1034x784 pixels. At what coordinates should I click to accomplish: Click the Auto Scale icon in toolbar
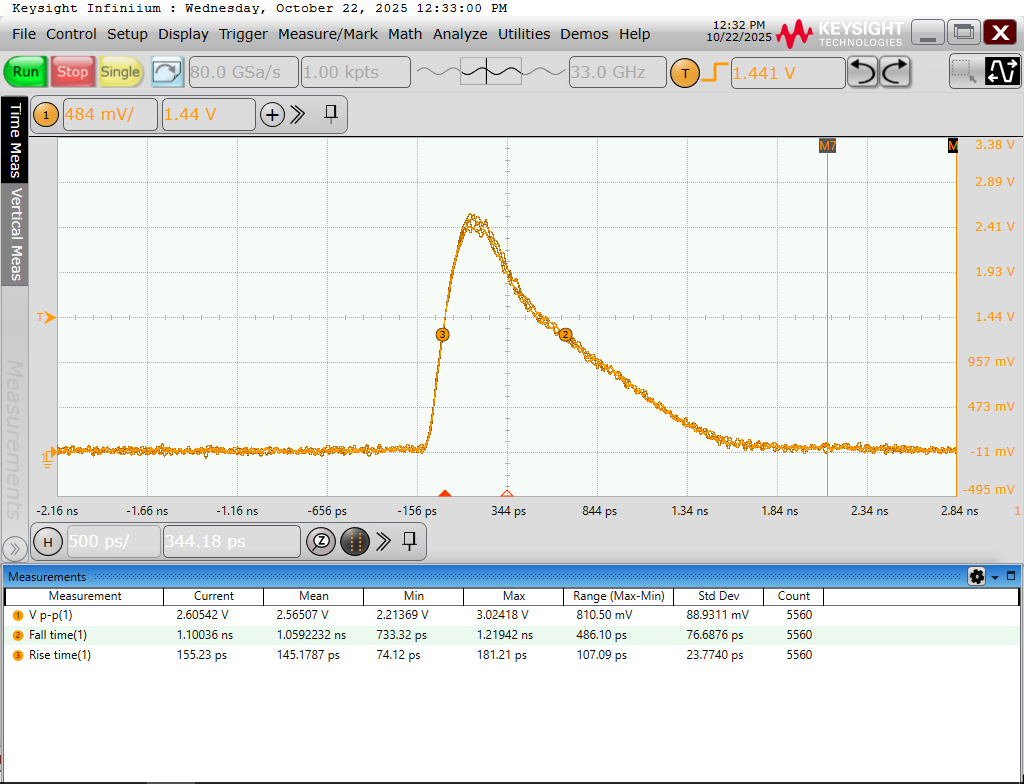click(1001, 72)
